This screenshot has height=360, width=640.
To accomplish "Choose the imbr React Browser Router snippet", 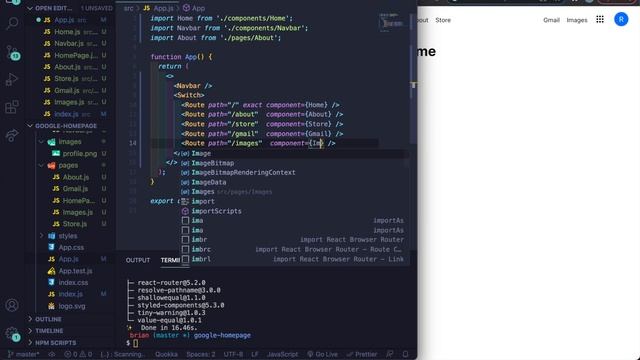I will pyautogui.click(x=294, y=240).
